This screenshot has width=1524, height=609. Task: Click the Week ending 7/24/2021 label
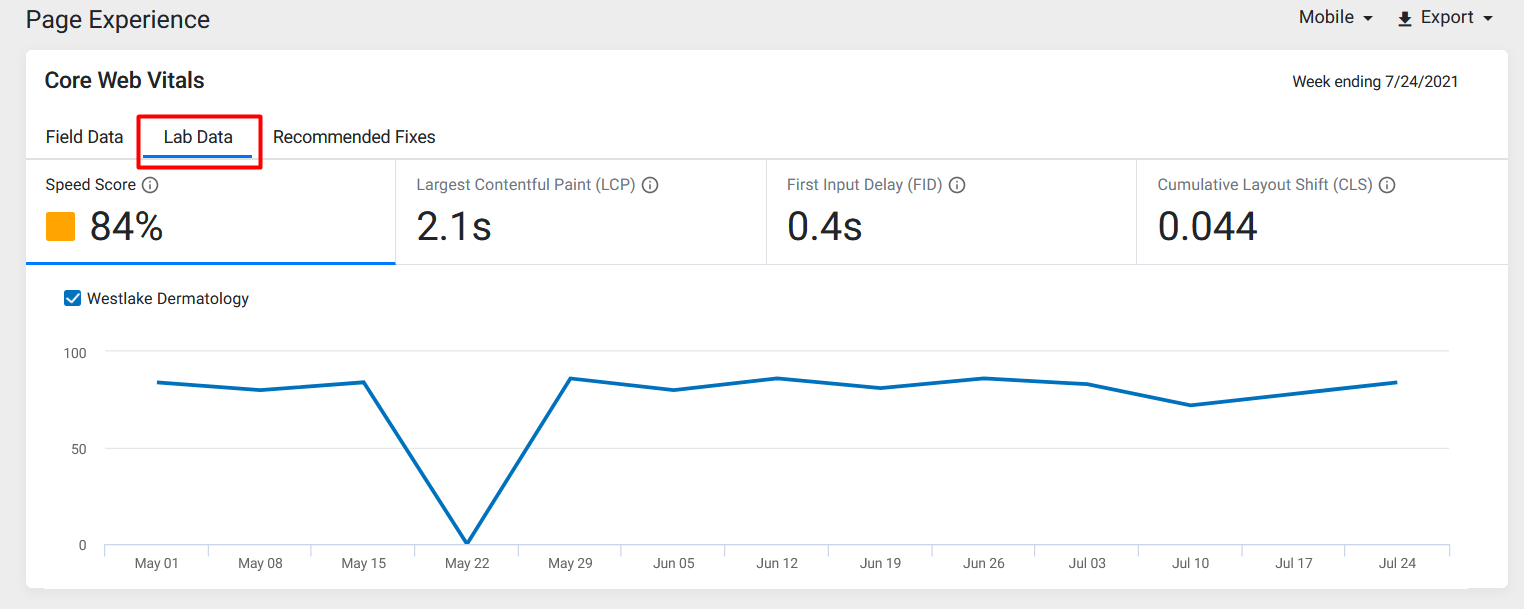1375,82
